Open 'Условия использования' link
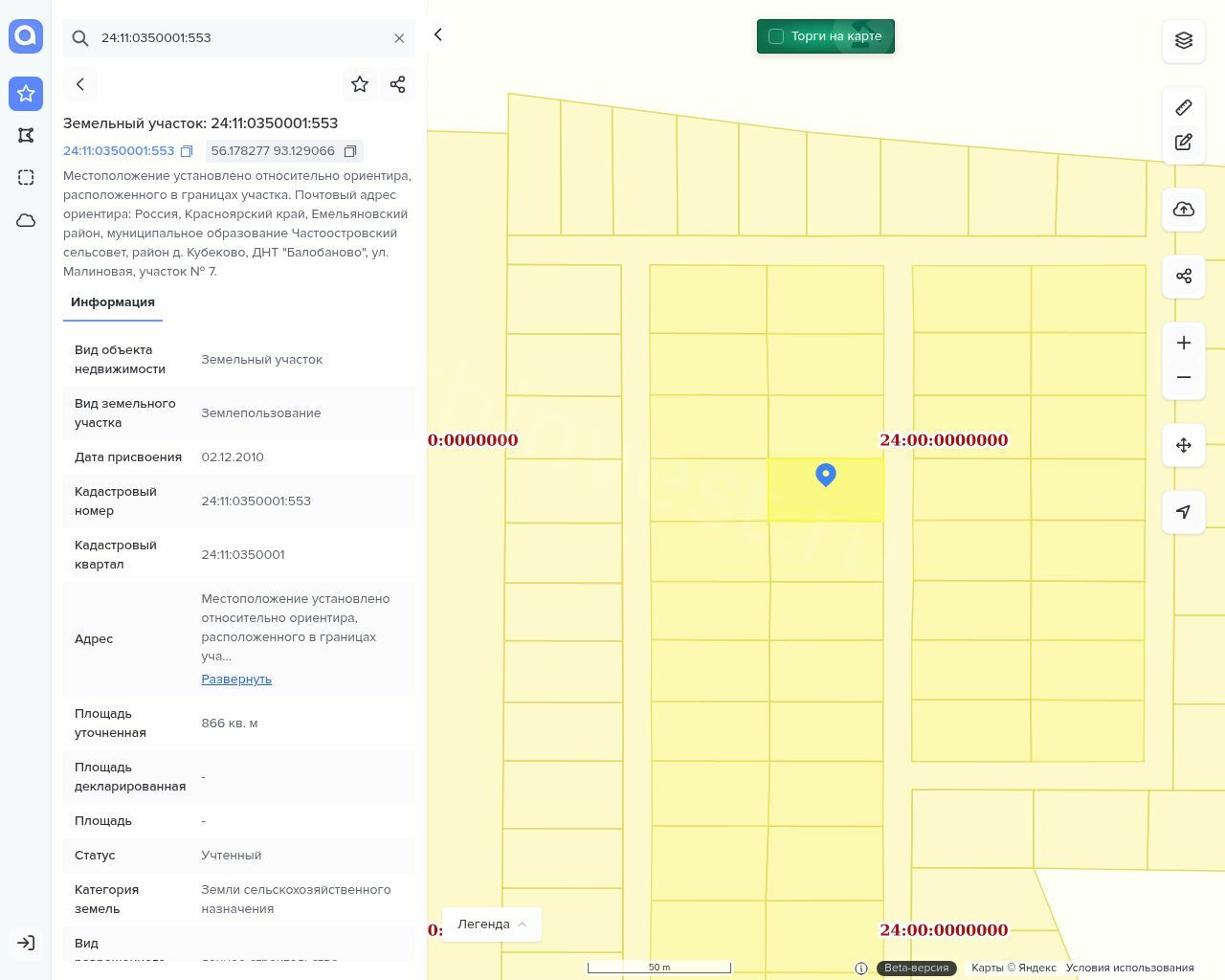Image resolution: width=1225 pixels, height=980 pixels. (x=1129, y=968)
